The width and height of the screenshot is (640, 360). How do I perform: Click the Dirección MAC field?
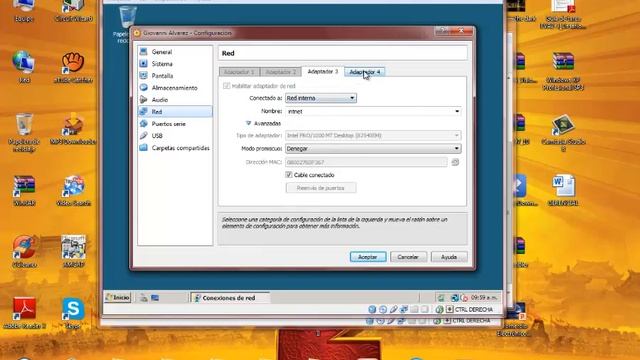366,162
